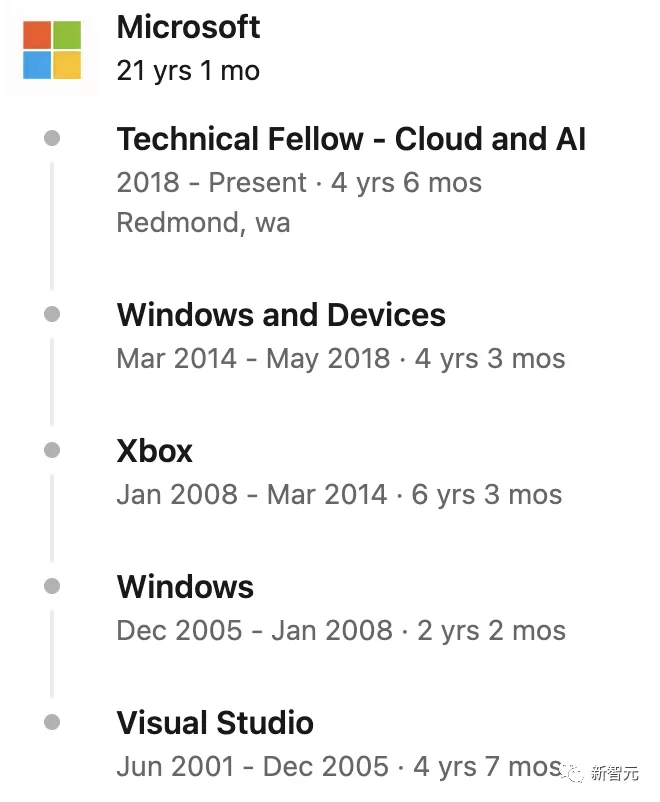Image resolution: width=660 pixels, height=802 pixels.
Task: Click the 21 yrs 1 mo tenure text
Action: click(188, 71)
